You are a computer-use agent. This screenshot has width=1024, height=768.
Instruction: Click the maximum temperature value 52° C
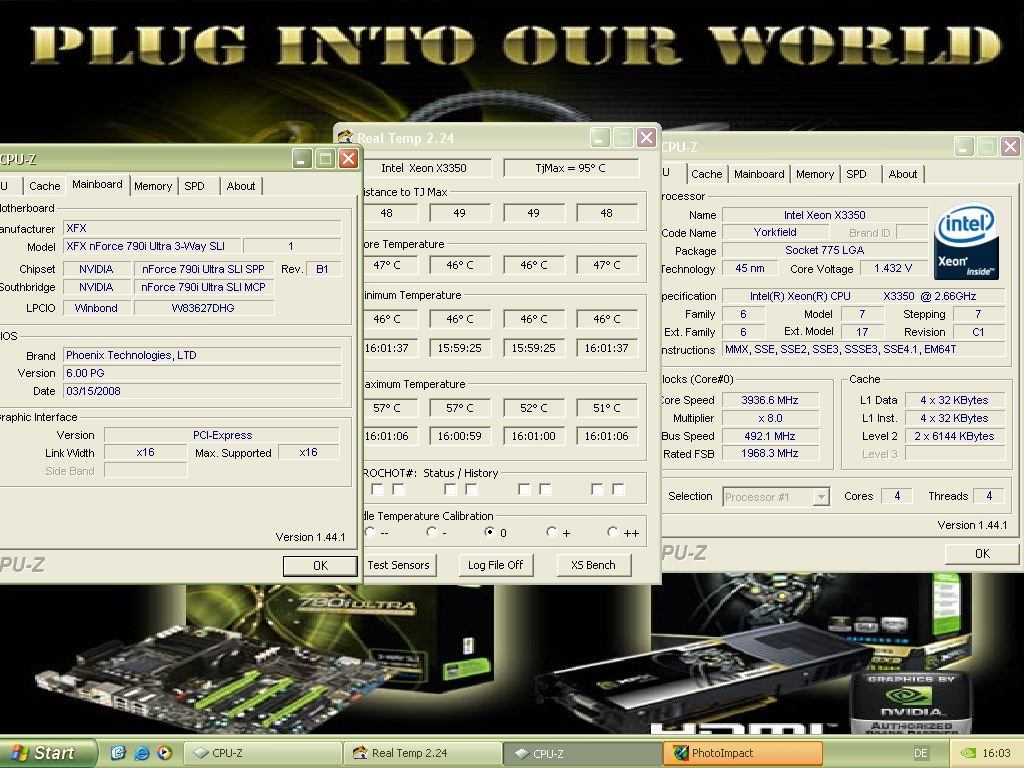point(534,408)
